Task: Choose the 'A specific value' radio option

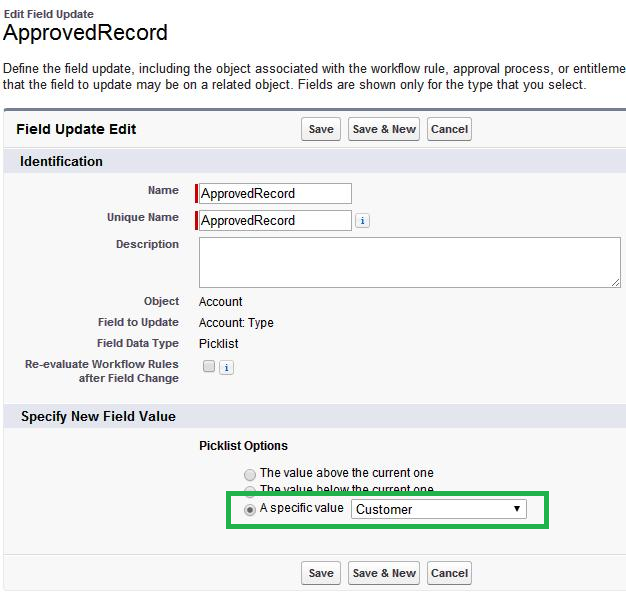Action: pos(250,510)
